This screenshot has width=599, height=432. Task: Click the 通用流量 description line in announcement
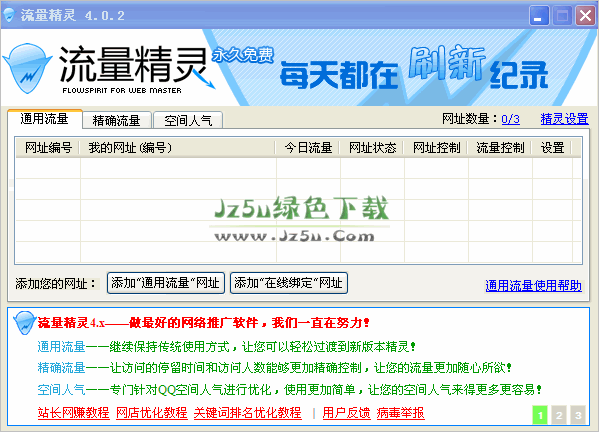[226, 347]
